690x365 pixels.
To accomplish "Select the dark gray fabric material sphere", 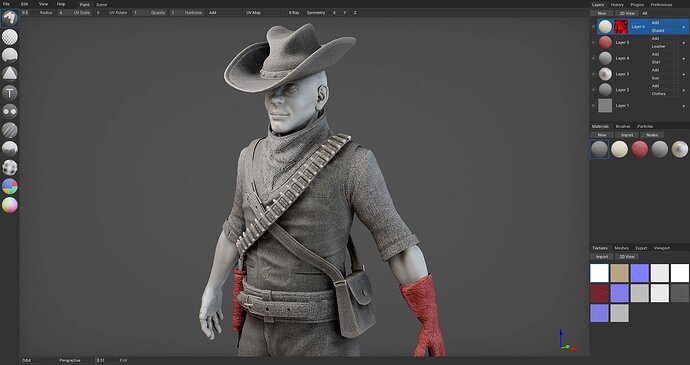I will [x=599, y=149].
